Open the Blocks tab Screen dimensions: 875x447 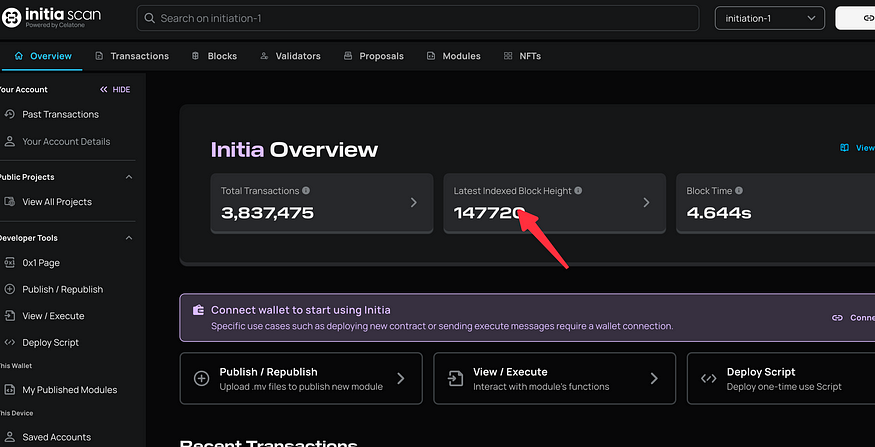(x=214, y=56)
